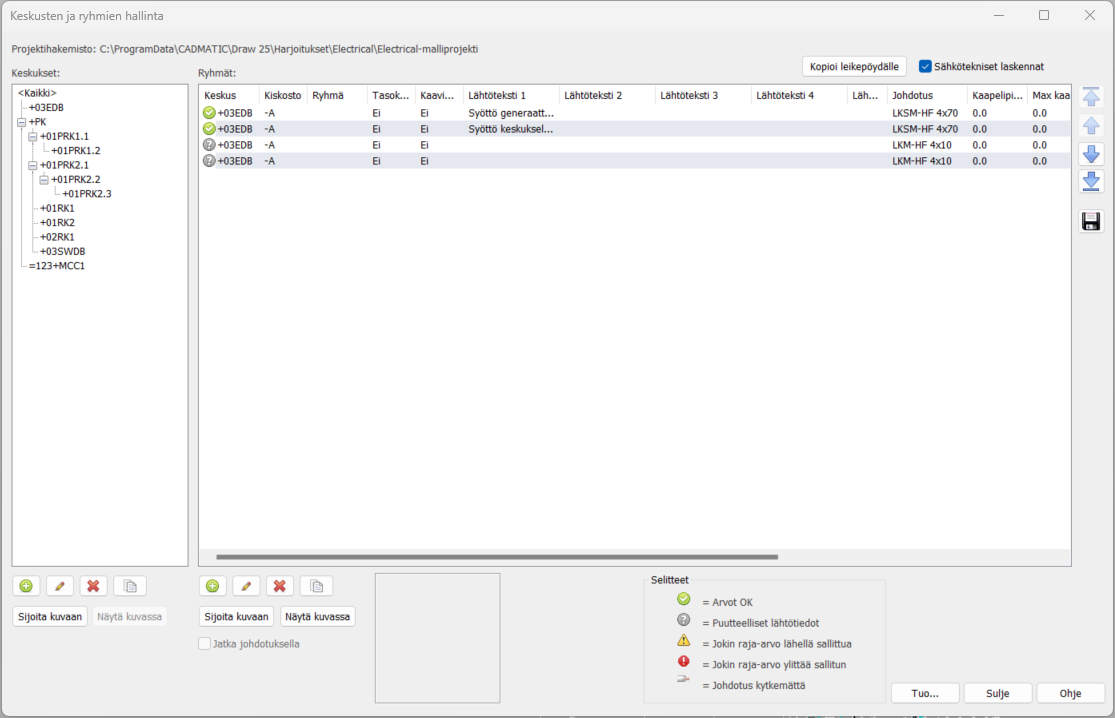This screenshot has width=1115, height=718.
Task: Click the red delete icon under Keskukset
Action: 94,586
